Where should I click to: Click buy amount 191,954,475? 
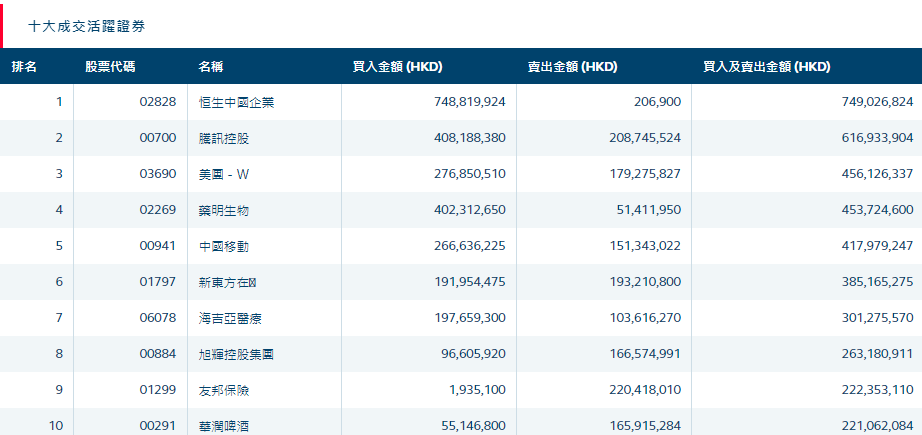470,282
